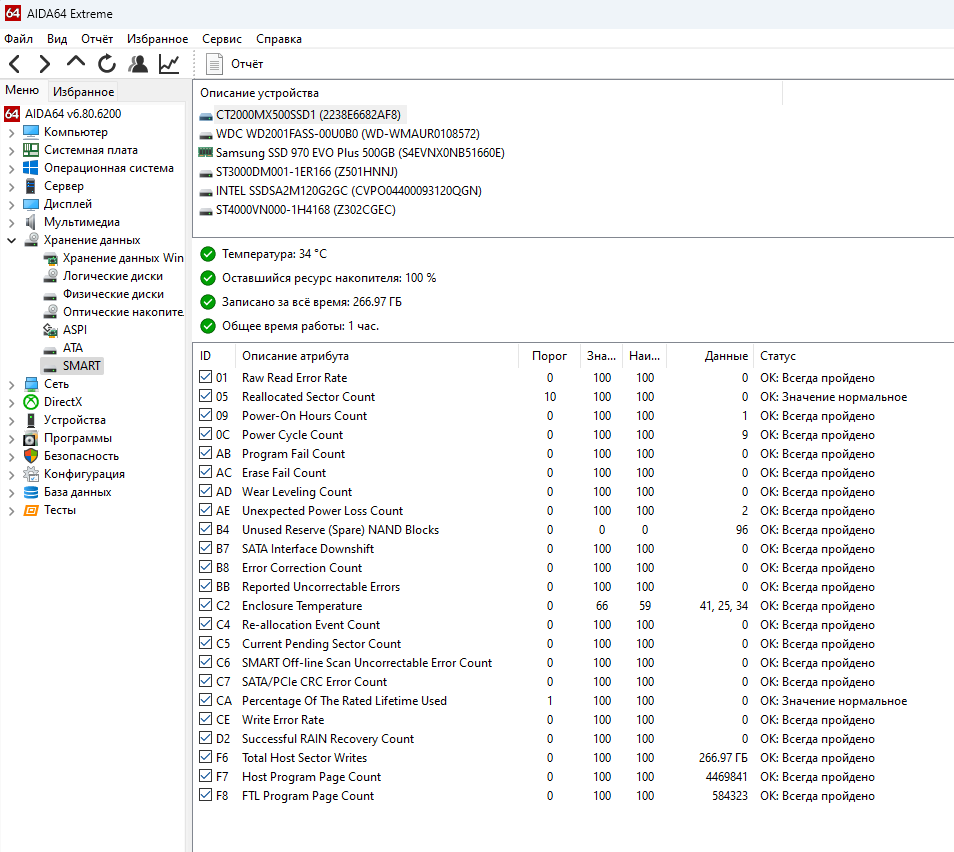Open Физические диски in the tree

(x=113, y=294)
